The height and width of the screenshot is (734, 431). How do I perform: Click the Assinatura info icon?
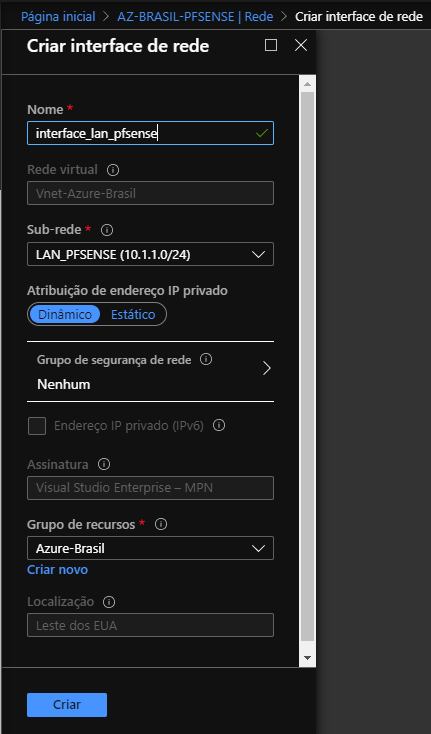(104, 464)
